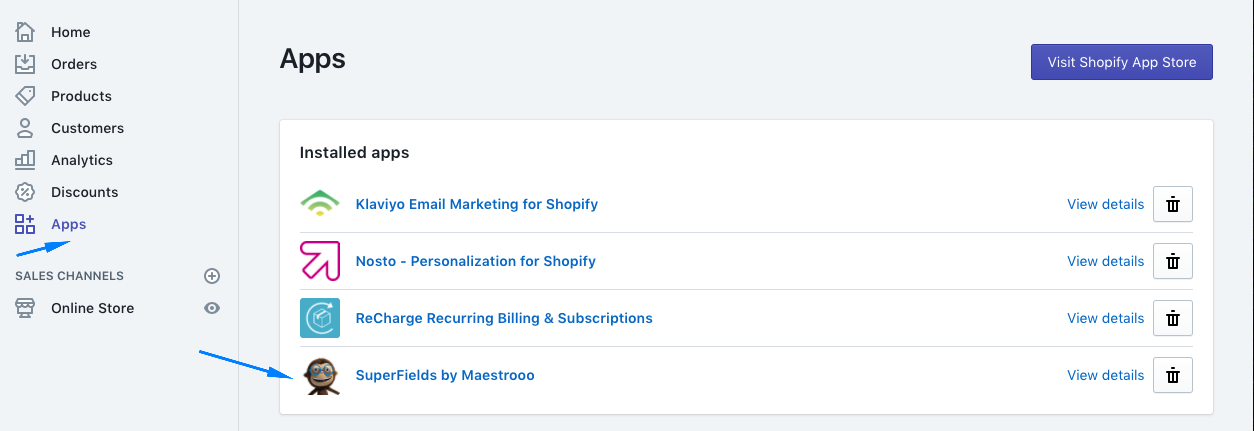Click the Customers person icon
This screenshot has height=431, width=1254.
[25, 128]
